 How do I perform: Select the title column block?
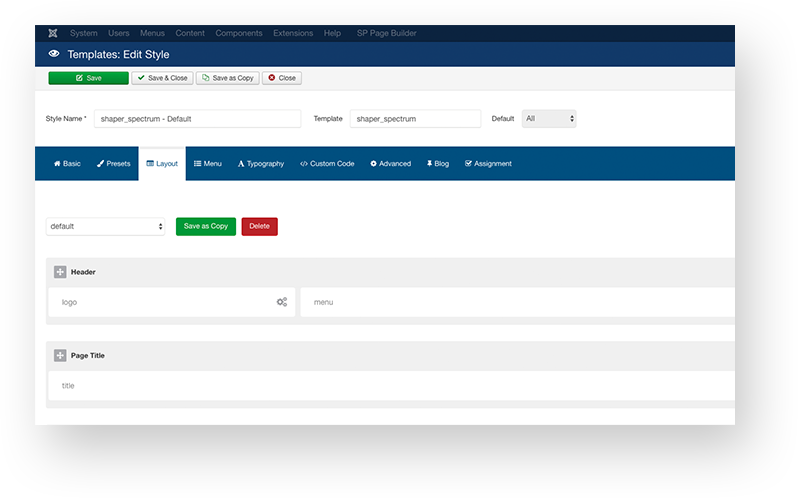(392, 386)
